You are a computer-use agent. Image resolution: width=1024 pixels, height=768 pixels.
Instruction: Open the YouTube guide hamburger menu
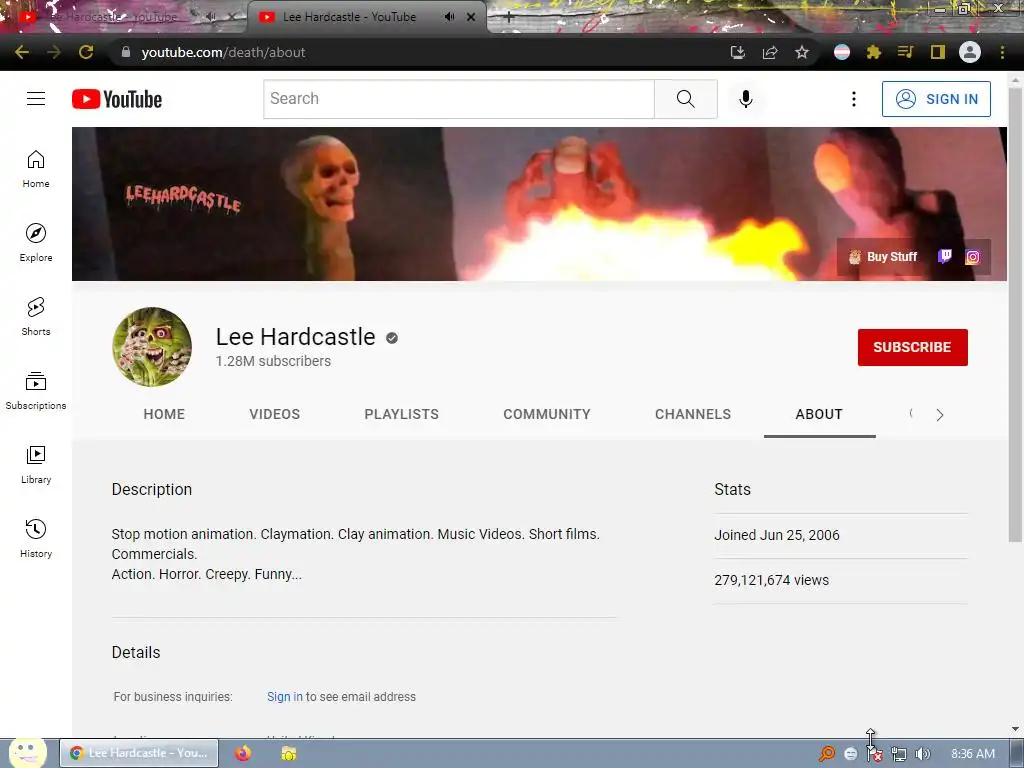[x=36, y=99]
